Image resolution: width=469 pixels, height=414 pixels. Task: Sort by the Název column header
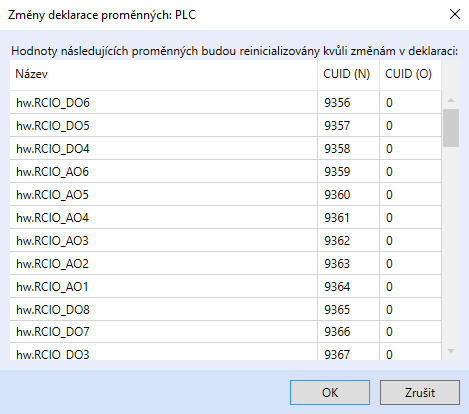163,74
